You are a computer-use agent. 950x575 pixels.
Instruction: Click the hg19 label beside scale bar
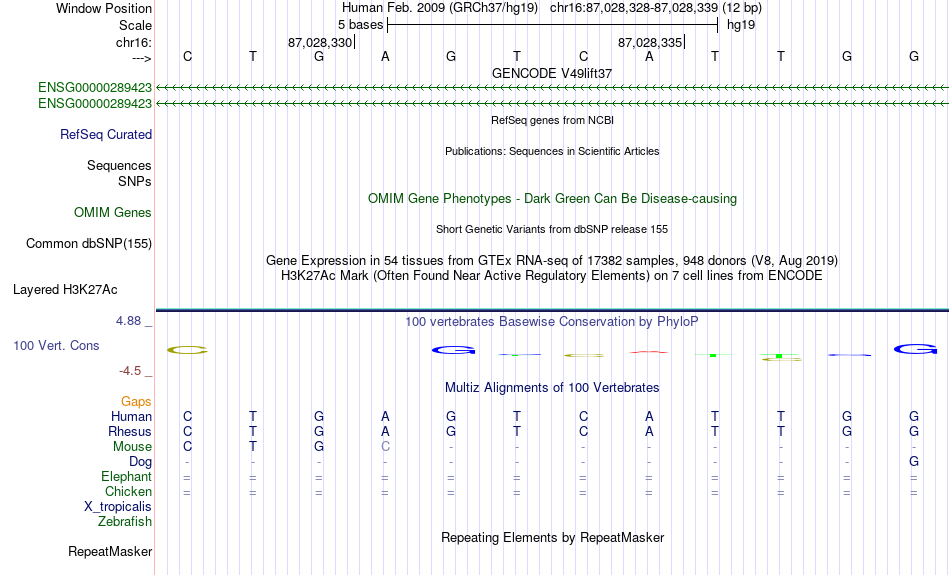pos(741,25)
